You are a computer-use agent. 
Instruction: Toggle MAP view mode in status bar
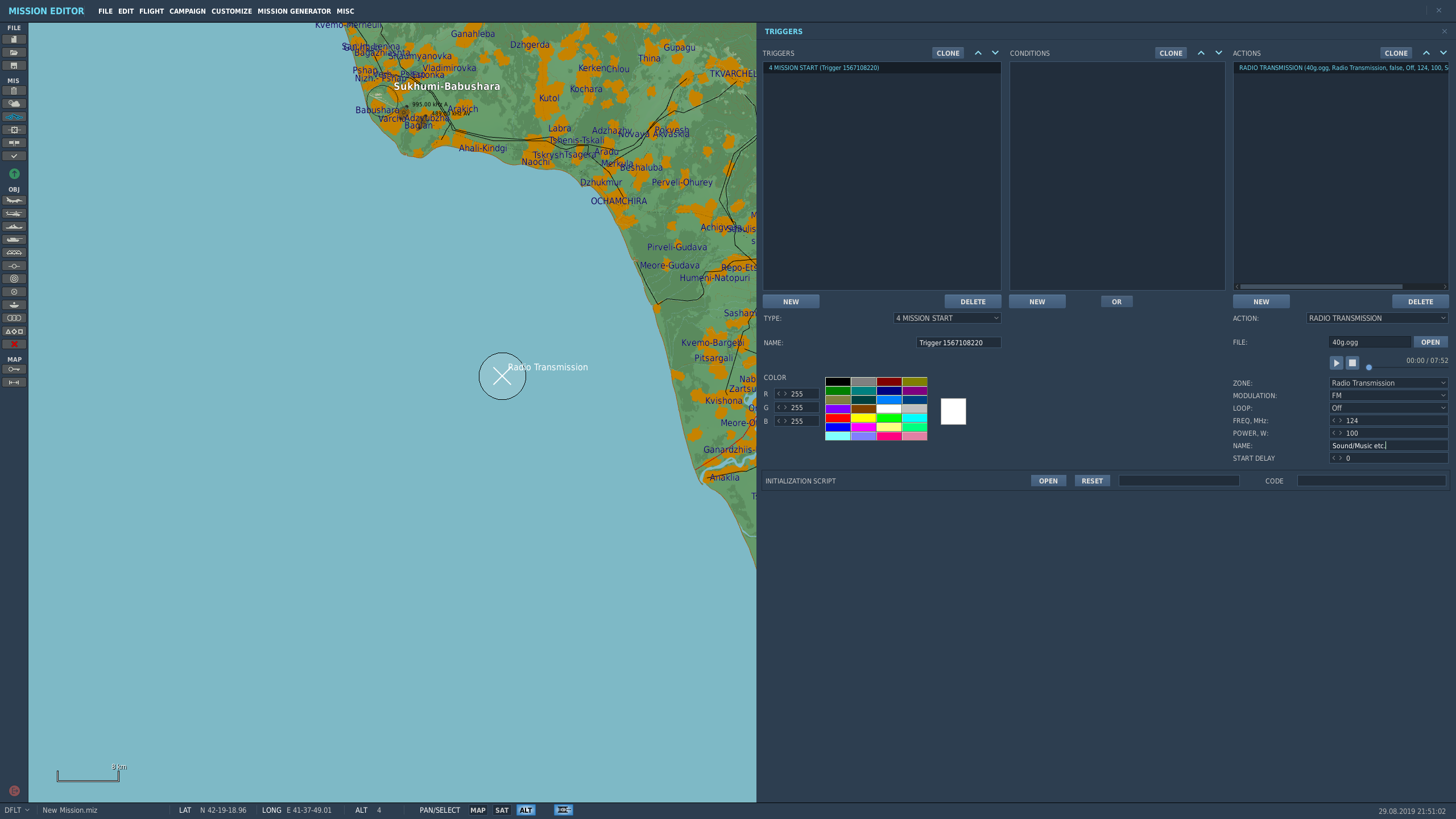(x=478, y=810)
